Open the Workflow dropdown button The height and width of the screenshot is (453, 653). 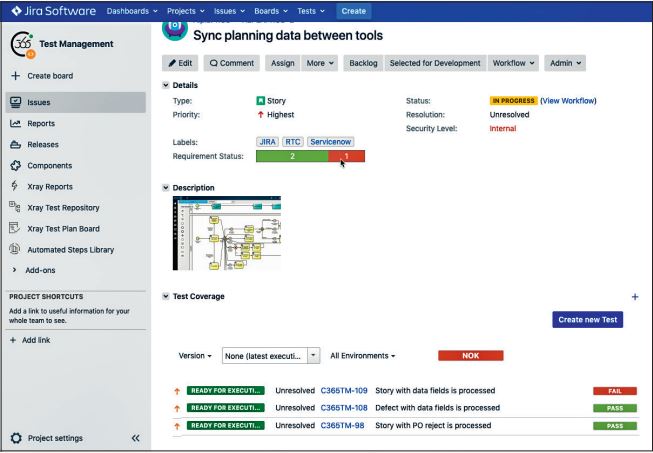513,62
